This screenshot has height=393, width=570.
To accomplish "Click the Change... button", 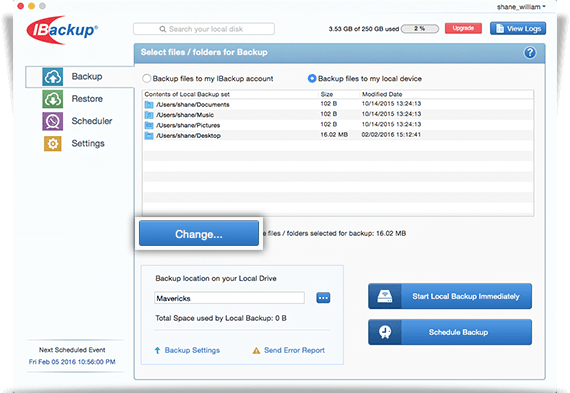I will coord(199,233).
